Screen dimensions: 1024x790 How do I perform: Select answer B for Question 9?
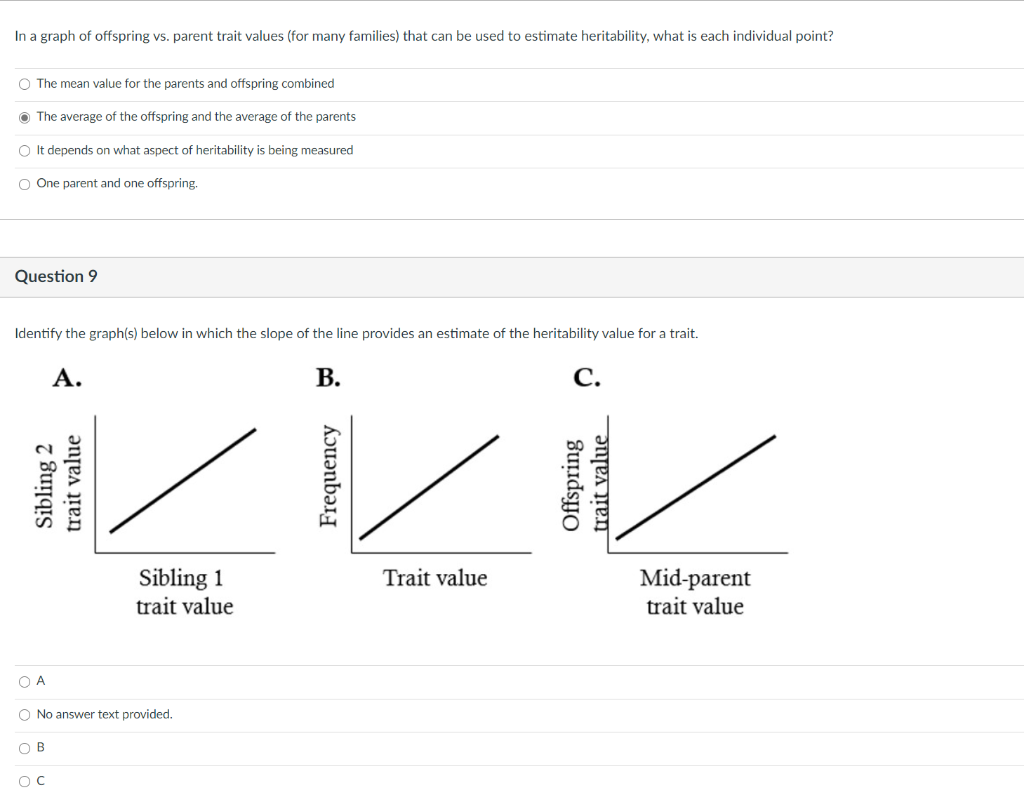coord(23,747)
